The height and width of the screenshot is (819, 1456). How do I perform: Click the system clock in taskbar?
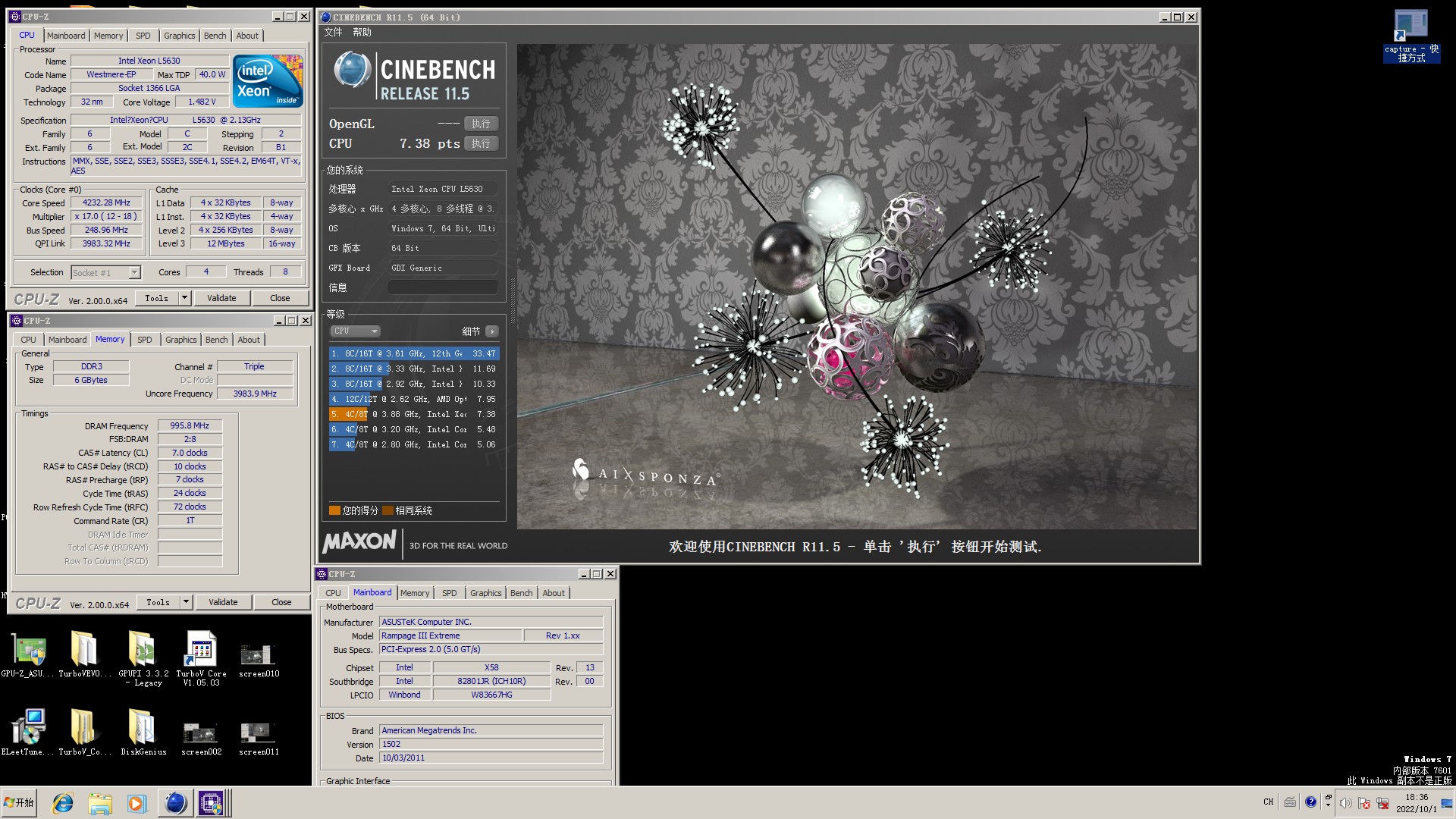coord(1416,803)
